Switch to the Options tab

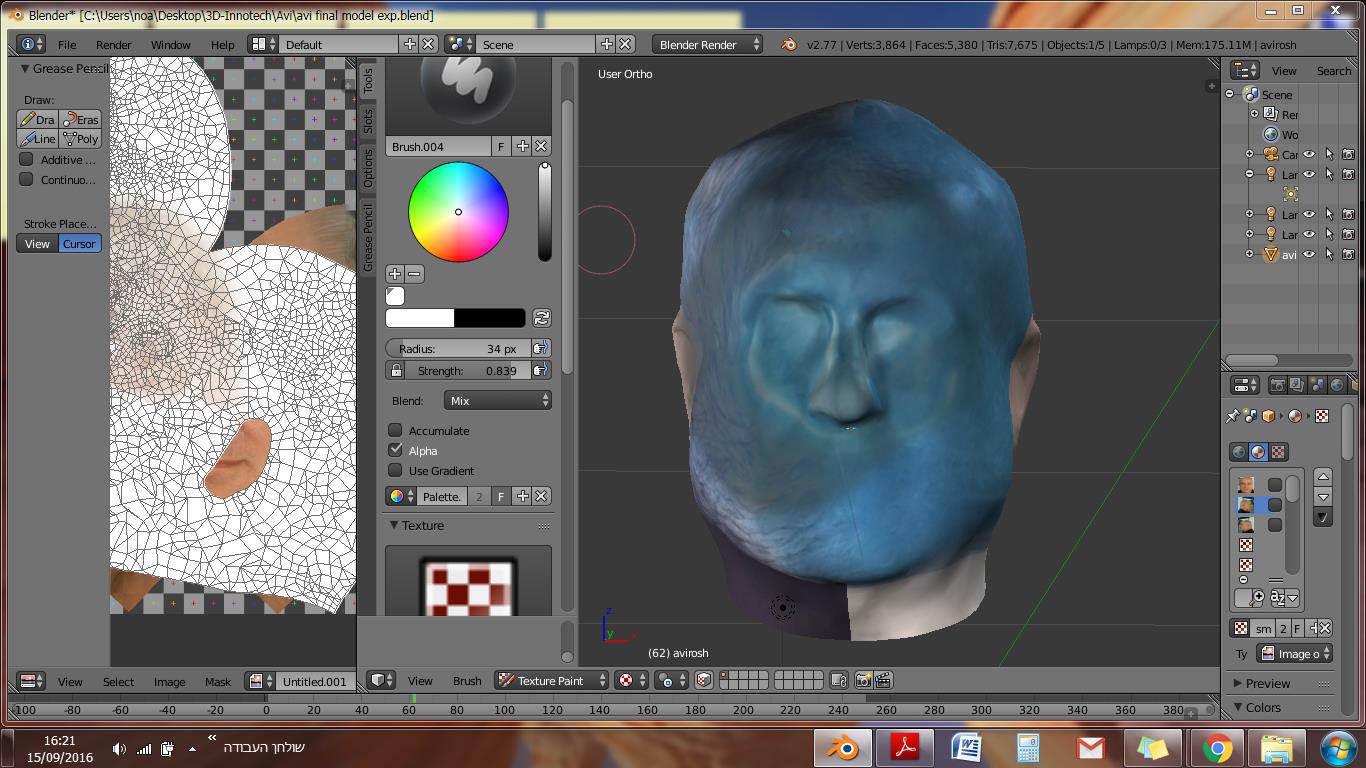(367, 168)
